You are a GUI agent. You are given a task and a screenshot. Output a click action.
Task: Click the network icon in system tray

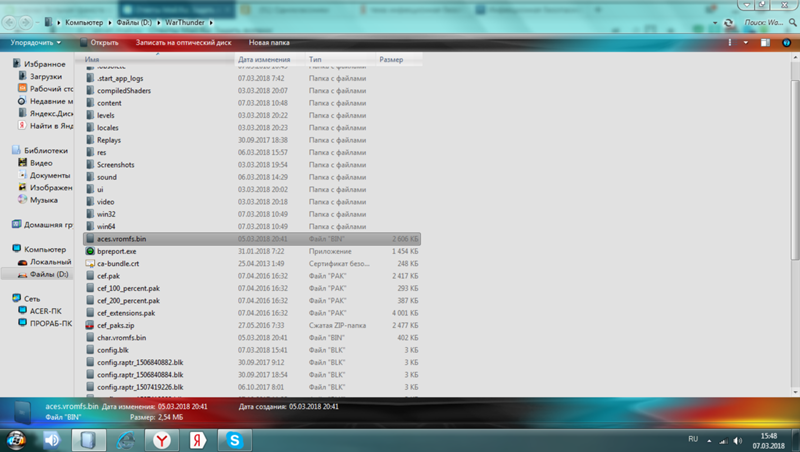(723, 441)
